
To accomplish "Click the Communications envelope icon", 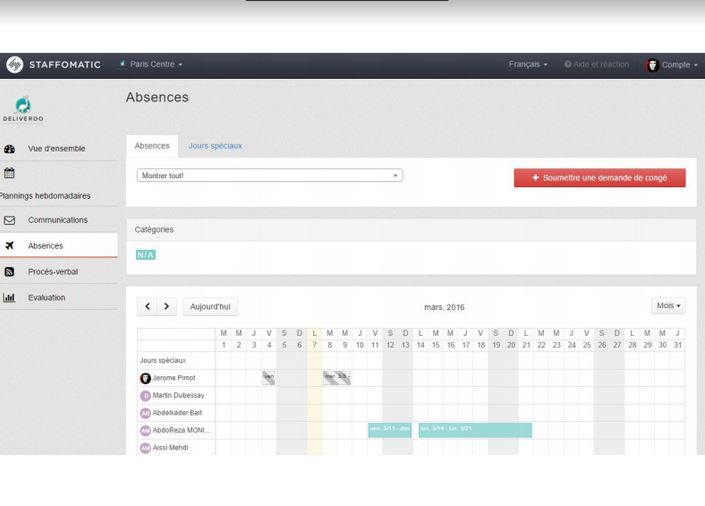I will (10, 220).
